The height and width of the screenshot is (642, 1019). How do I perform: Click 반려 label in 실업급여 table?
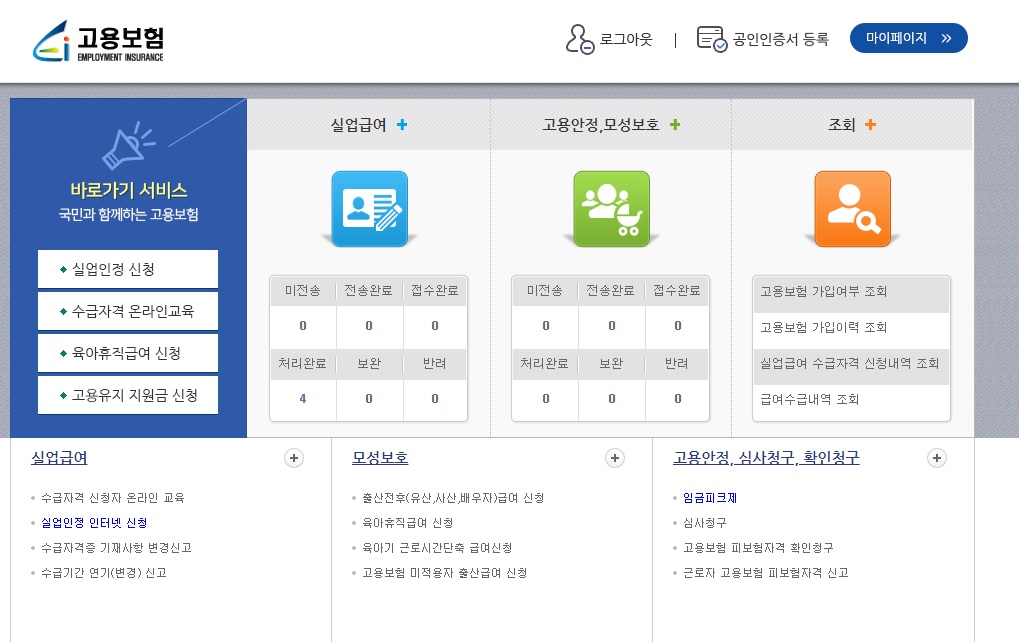coord(435,363)
